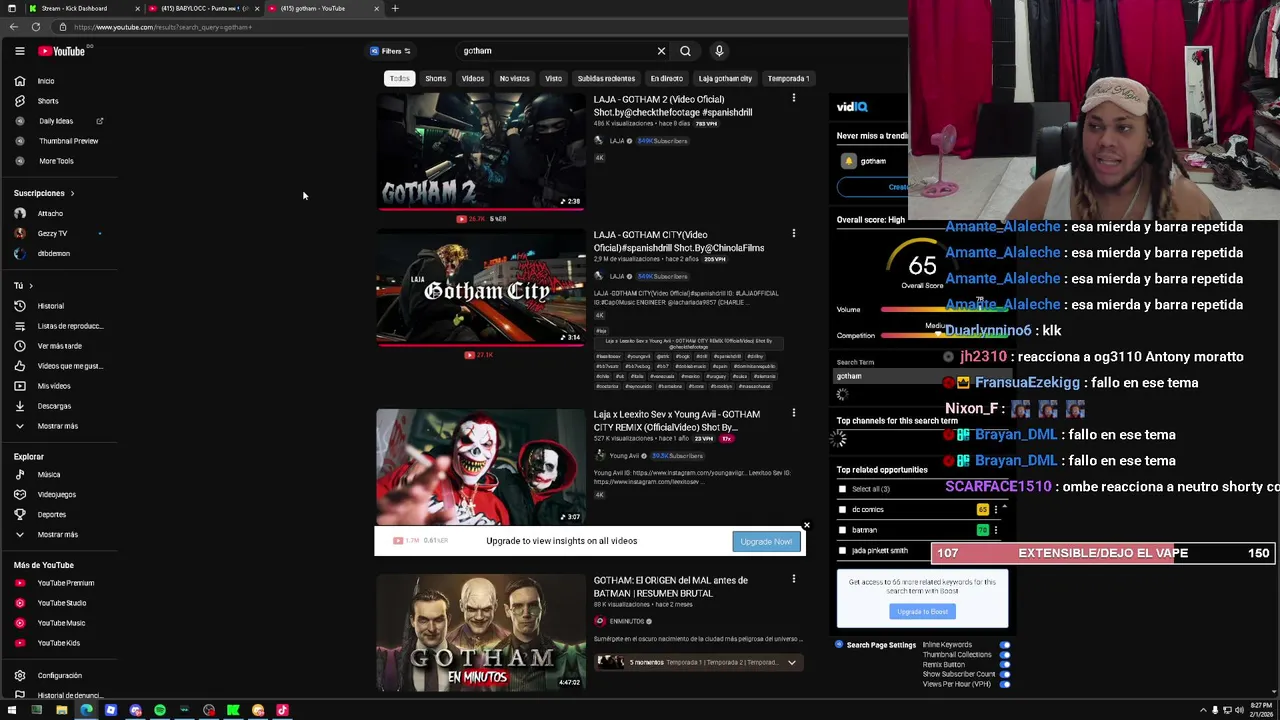Close the upgrade insights banner
Viewport: 1280px width, 720px height.
point(806,525)
